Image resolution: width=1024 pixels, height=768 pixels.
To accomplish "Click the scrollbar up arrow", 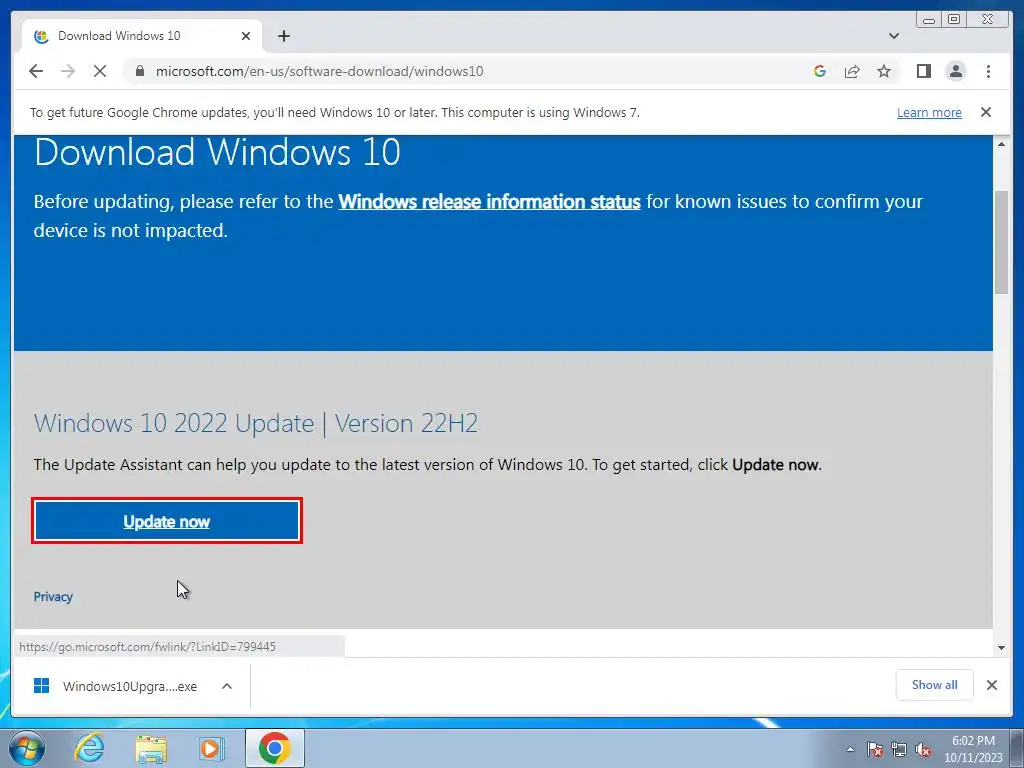I will pos(1001,144).
